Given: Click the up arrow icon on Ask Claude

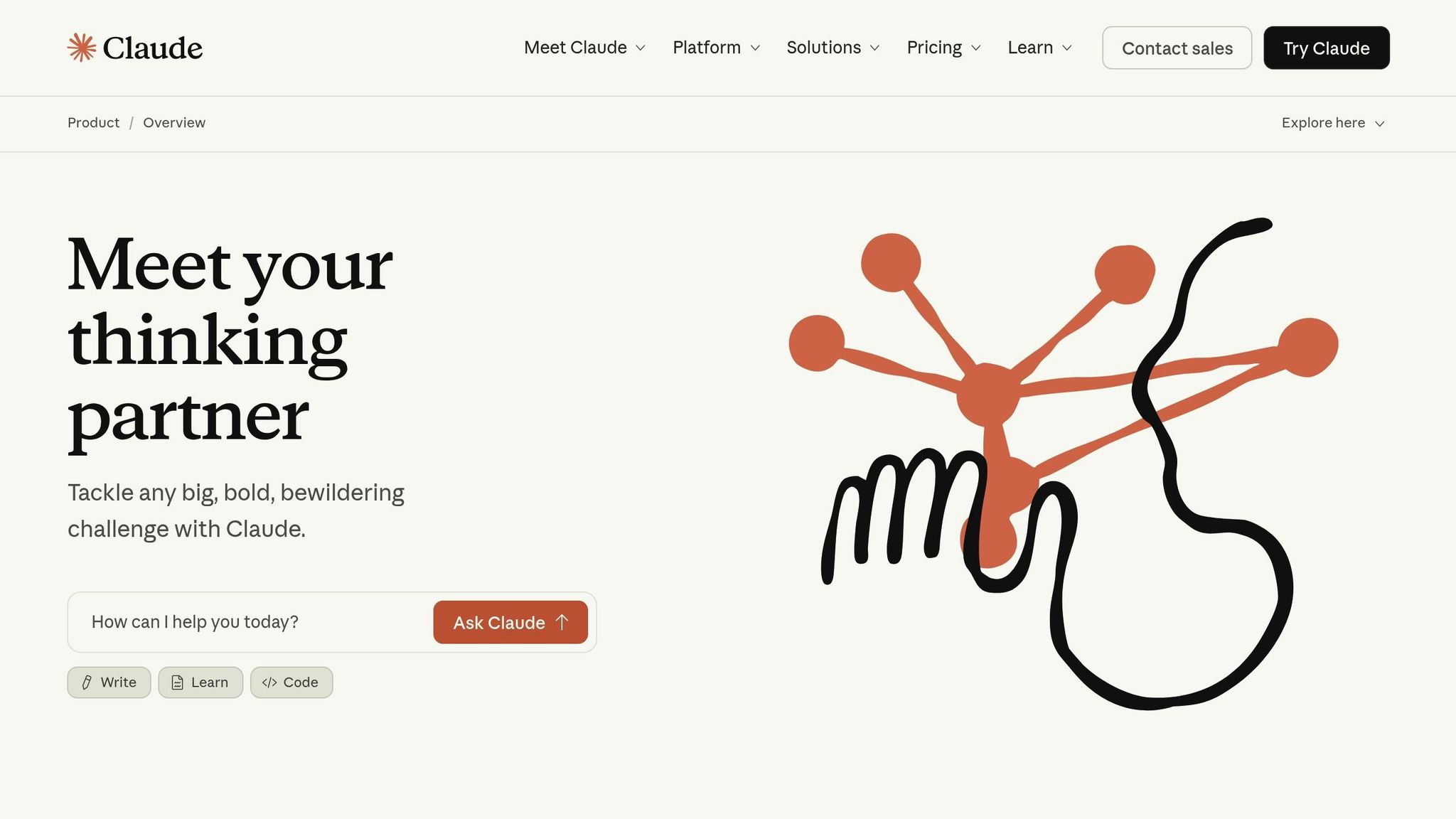Looking at the screenshot, I should tap(562, 622).
